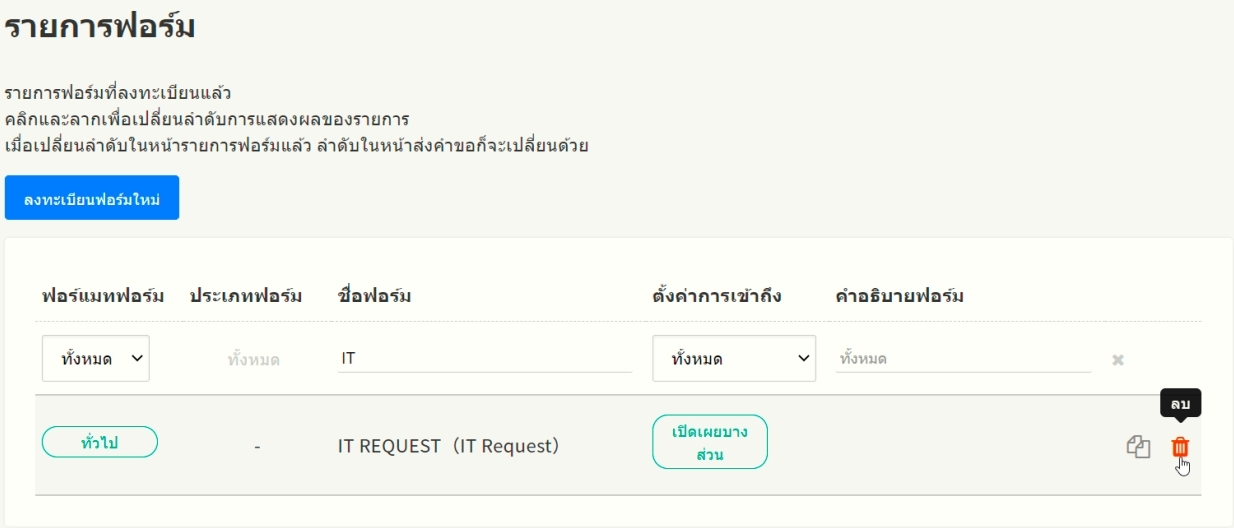Click the คำอธิบายฟอร์ม column header

[x=898, y=296]
